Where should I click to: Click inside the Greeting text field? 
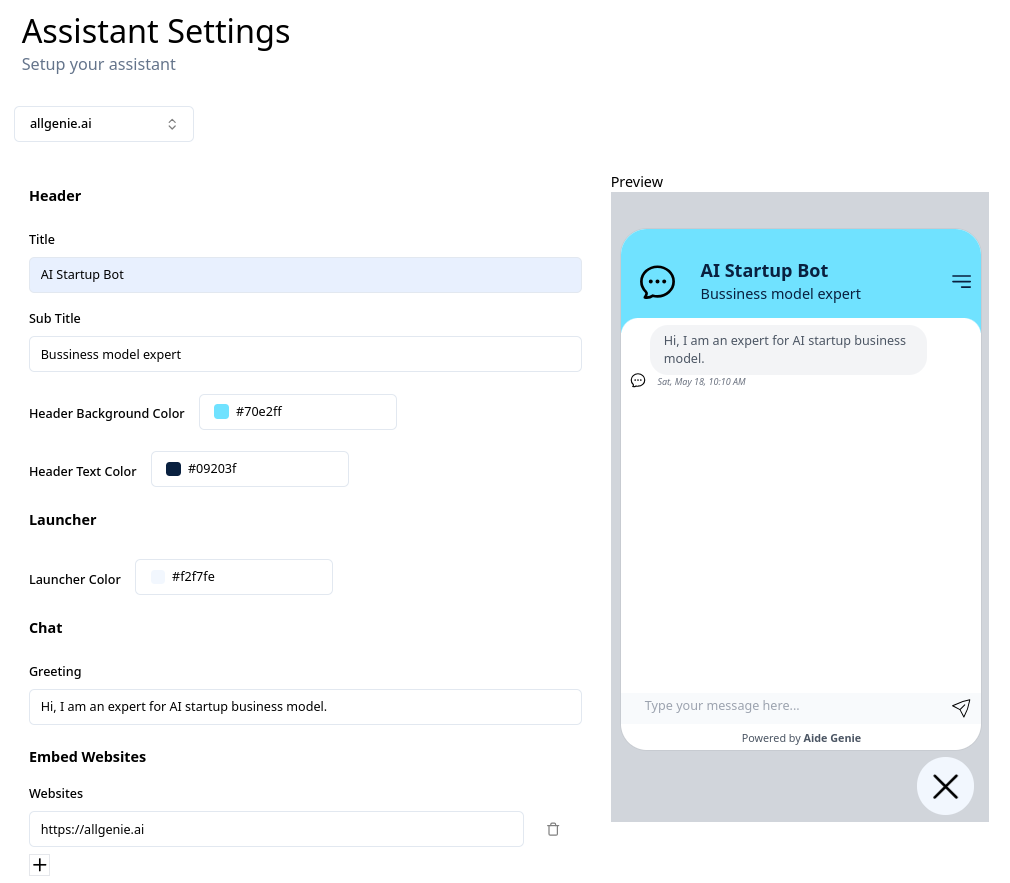coord(305,706)
